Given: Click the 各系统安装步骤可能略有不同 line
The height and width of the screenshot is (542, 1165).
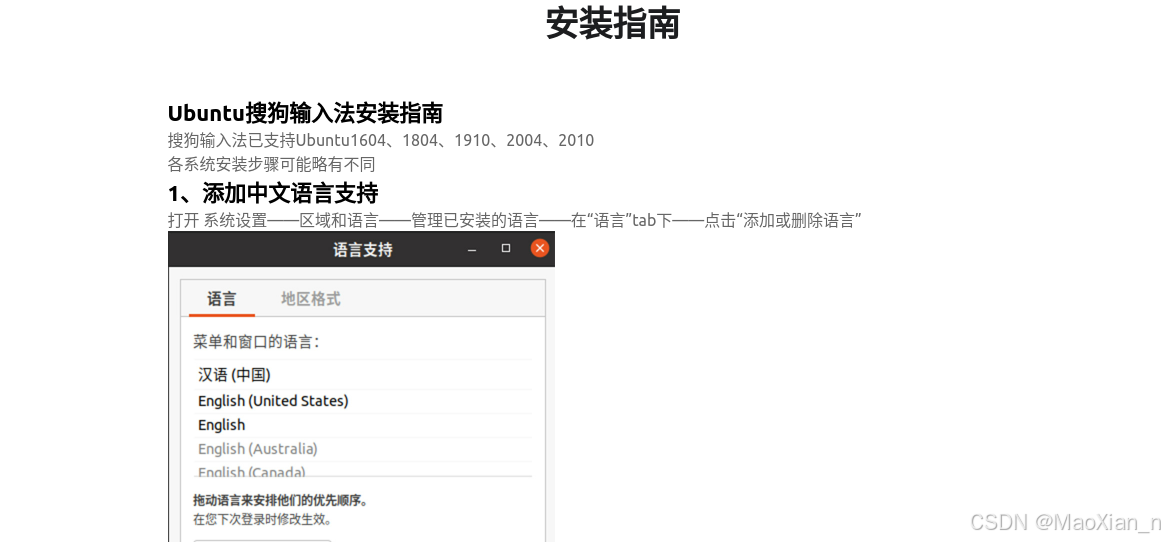Looking at the screenshot, I should pyautogui.click(x=272, y=164).
